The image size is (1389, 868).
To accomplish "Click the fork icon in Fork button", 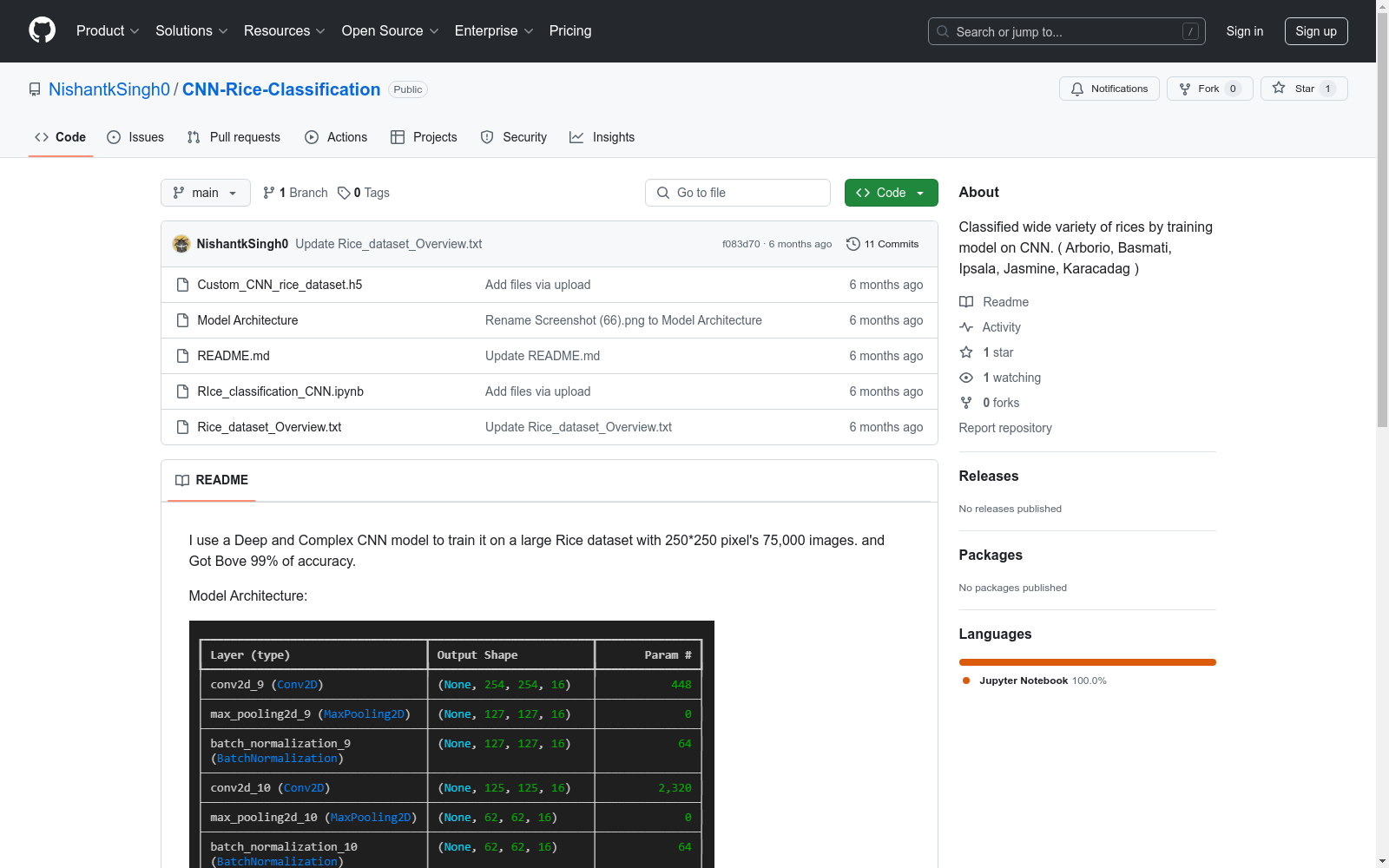I will (1185, 89).
